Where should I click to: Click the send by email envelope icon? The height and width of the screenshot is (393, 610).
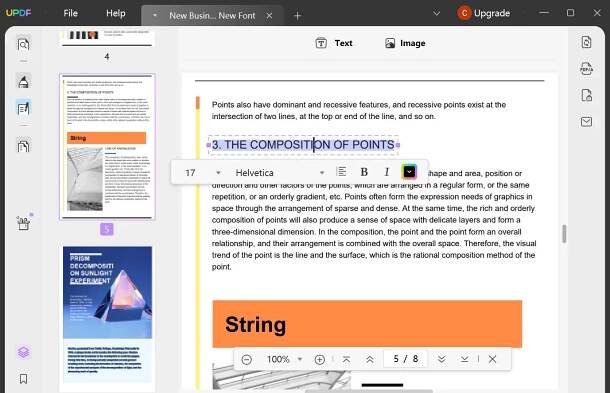click(x=586, y=122)
